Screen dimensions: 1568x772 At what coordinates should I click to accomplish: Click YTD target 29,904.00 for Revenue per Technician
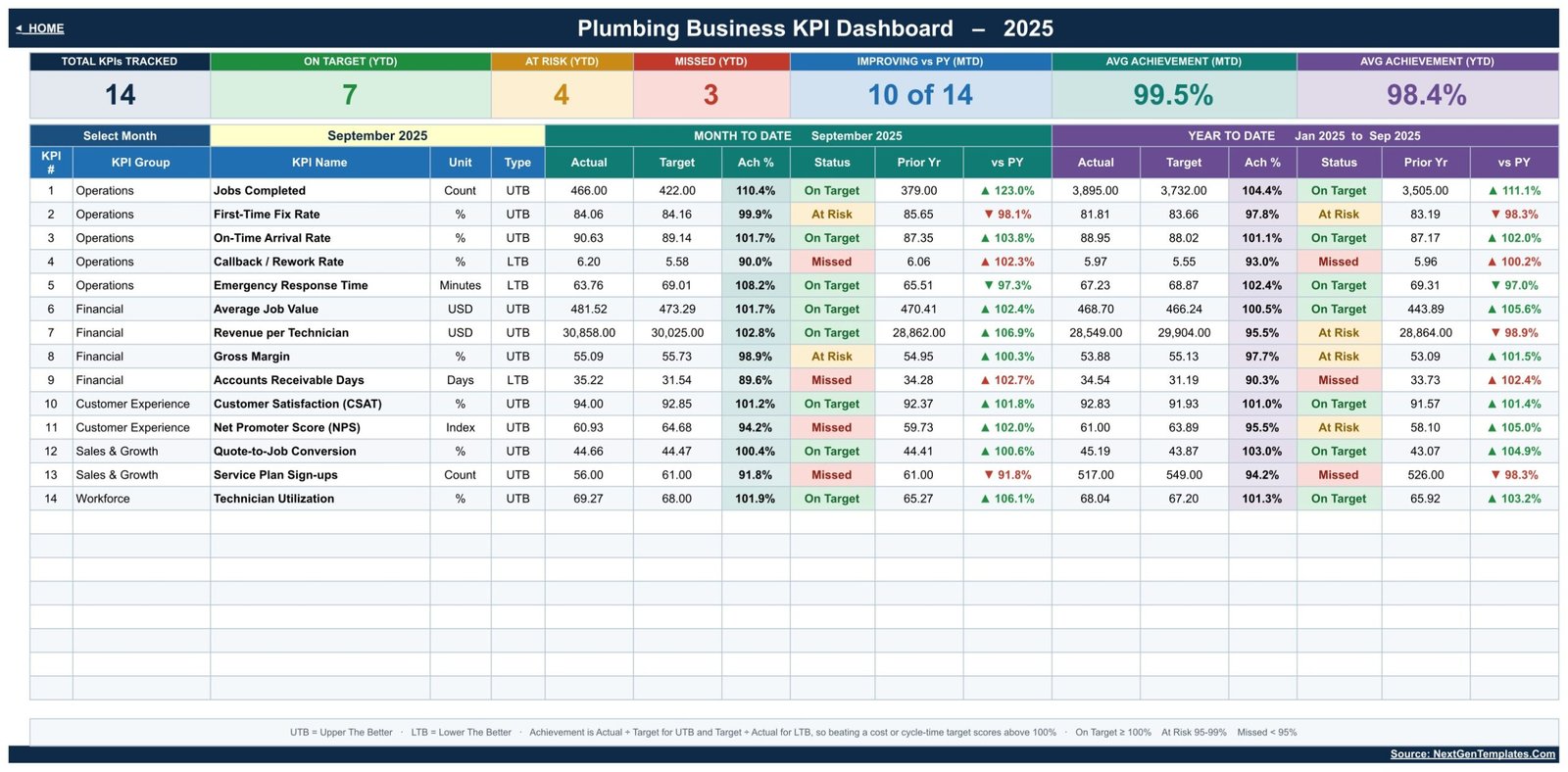click(x=1184, y=333)
